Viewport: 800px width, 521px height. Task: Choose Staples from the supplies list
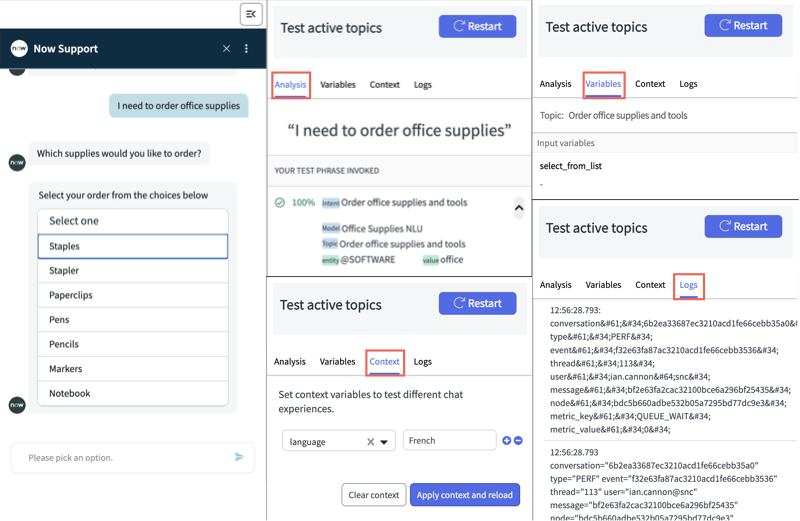tap(133, 246)
